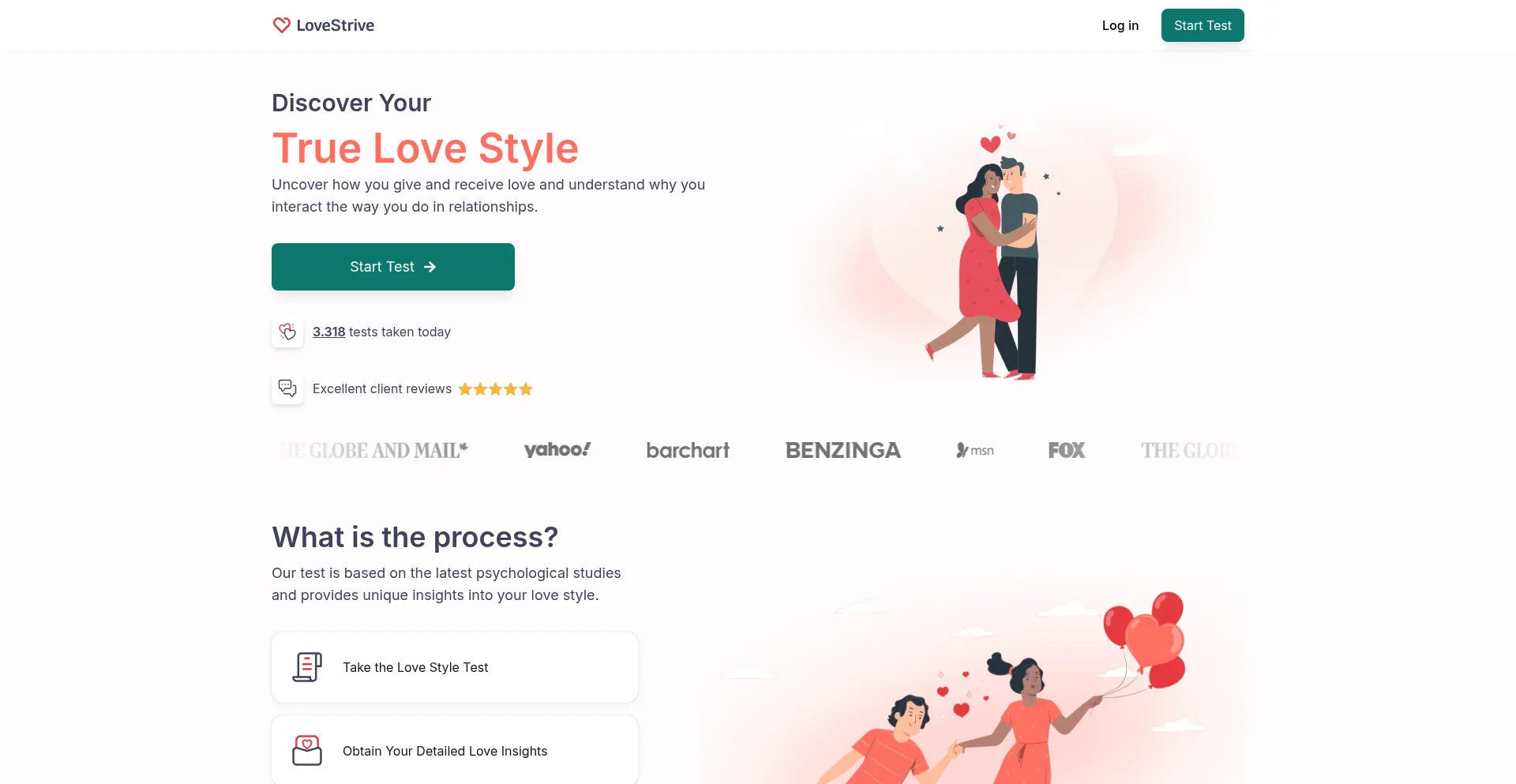
Task: Click the chat bubbles reviews icon
Action: click(287, 388)
